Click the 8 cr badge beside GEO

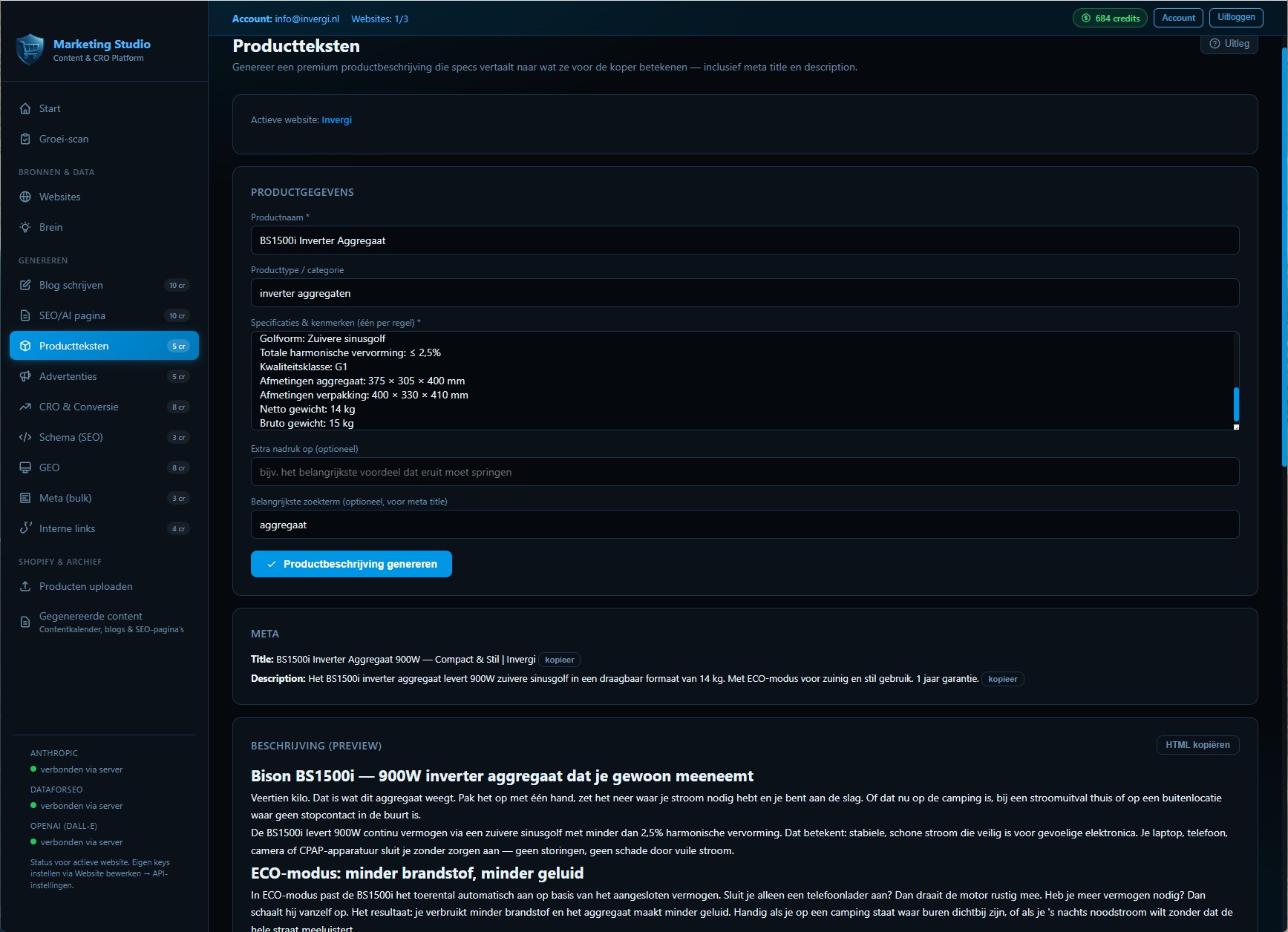[179, 467]
